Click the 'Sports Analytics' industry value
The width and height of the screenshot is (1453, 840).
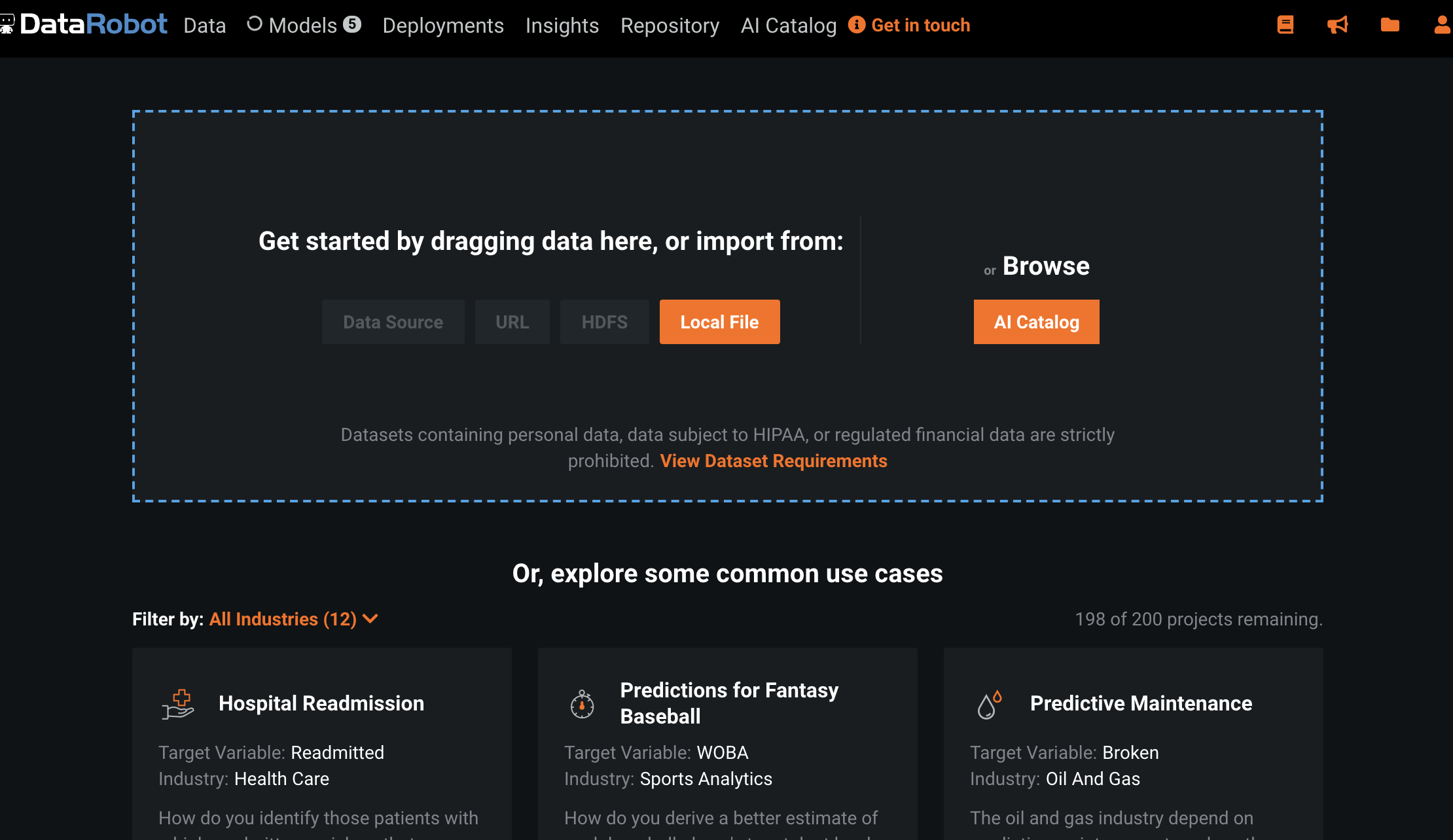(706, 779)
